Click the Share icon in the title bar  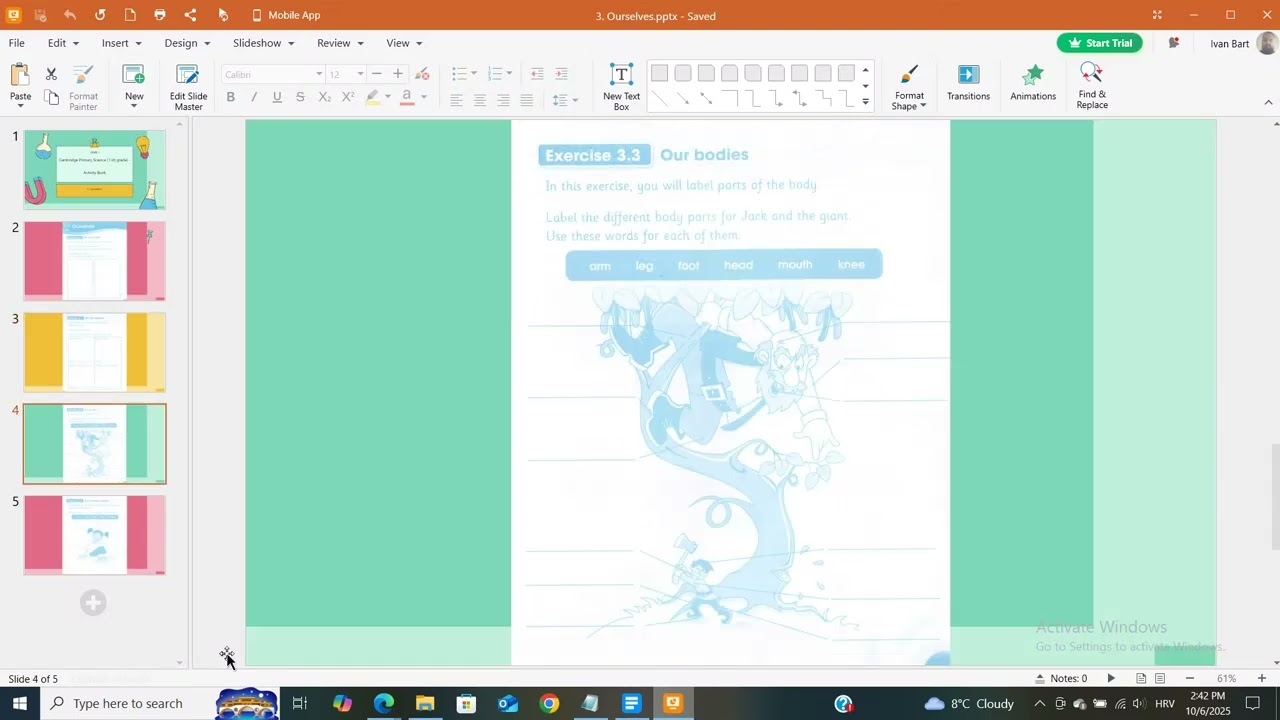click(x=190, y=15)
